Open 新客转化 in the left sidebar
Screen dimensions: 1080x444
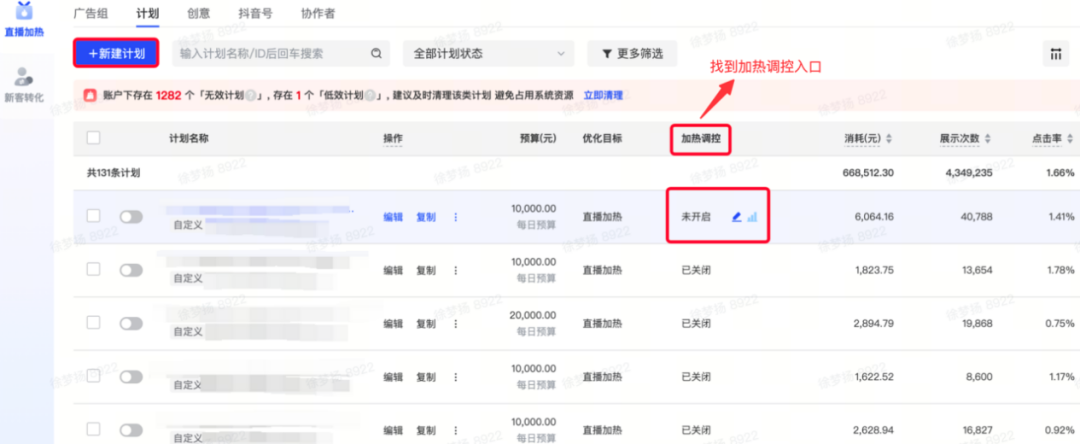click(25, 85)
